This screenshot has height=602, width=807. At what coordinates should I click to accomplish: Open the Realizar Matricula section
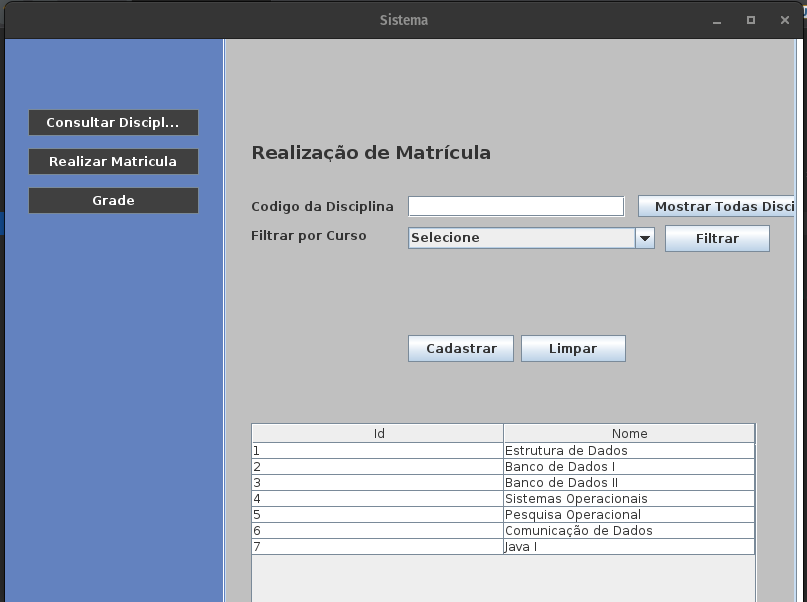click(113, 161)
